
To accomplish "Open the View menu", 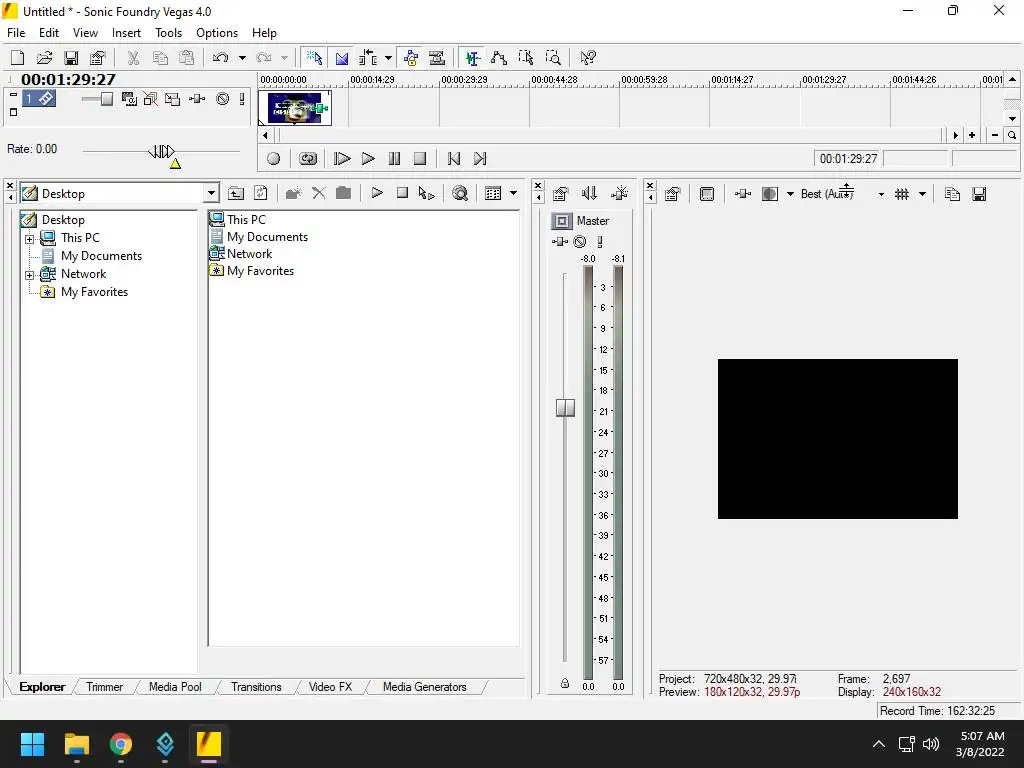I will (85, 33).
